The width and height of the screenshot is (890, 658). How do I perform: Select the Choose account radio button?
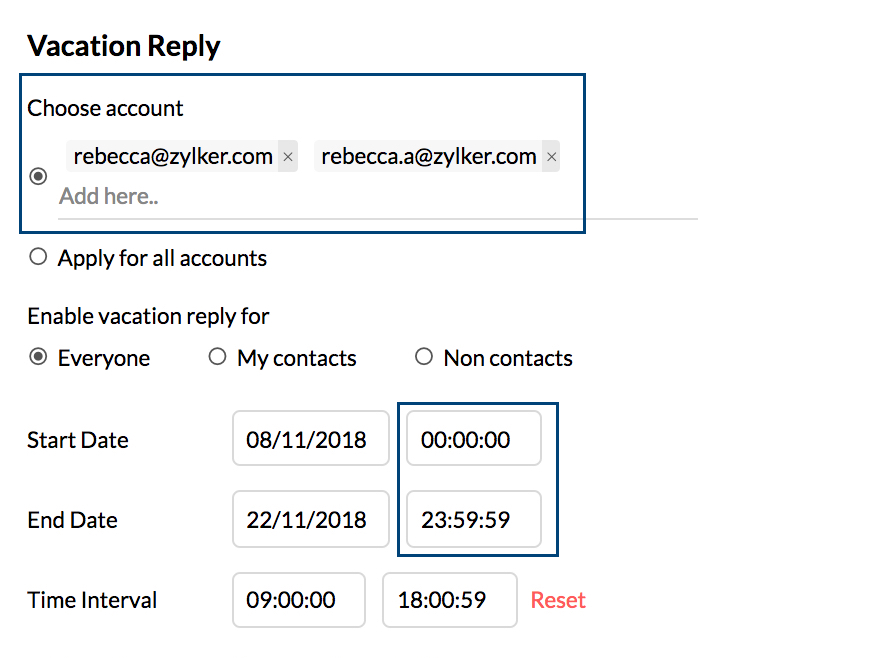pos(38,177)
